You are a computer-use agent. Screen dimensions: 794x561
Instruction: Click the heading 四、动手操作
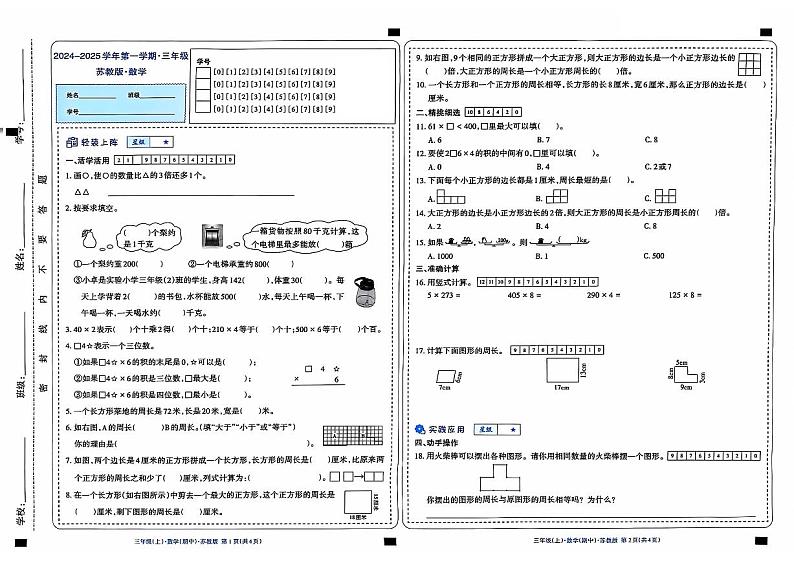(x=436, y=443)
